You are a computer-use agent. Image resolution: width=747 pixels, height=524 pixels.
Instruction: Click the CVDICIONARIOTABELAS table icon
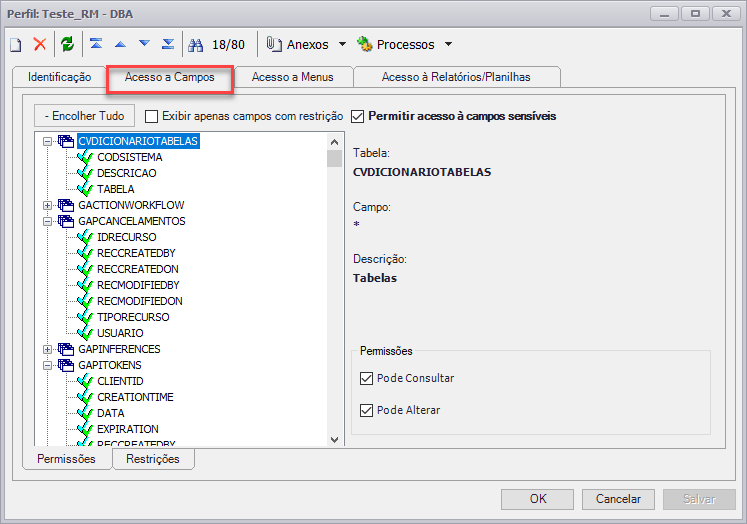tap(66, 141)
